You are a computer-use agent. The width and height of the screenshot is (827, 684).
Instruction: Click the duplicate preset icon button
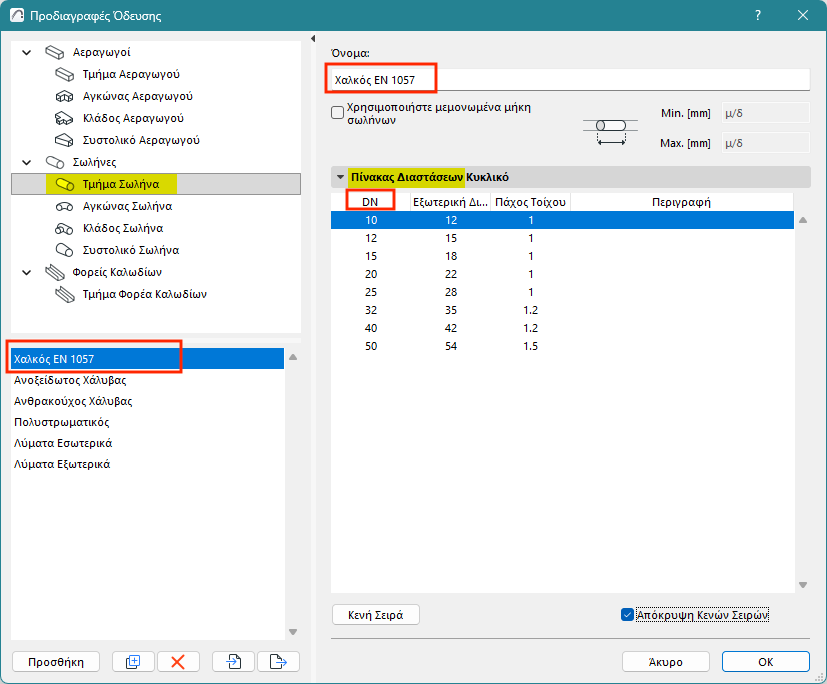click(x=133, y=661)
